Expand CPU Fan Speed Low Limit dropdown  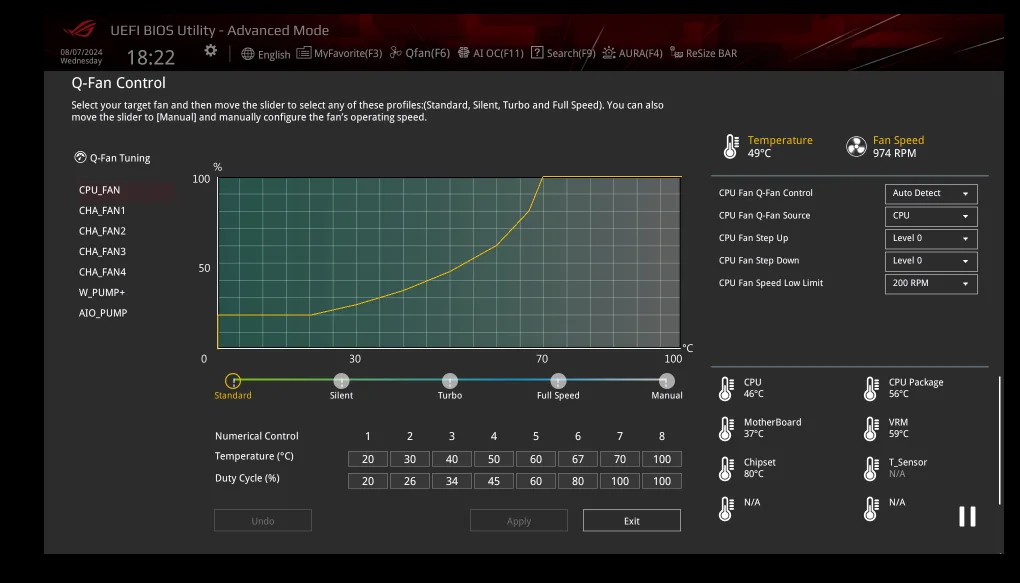(931, 284)
